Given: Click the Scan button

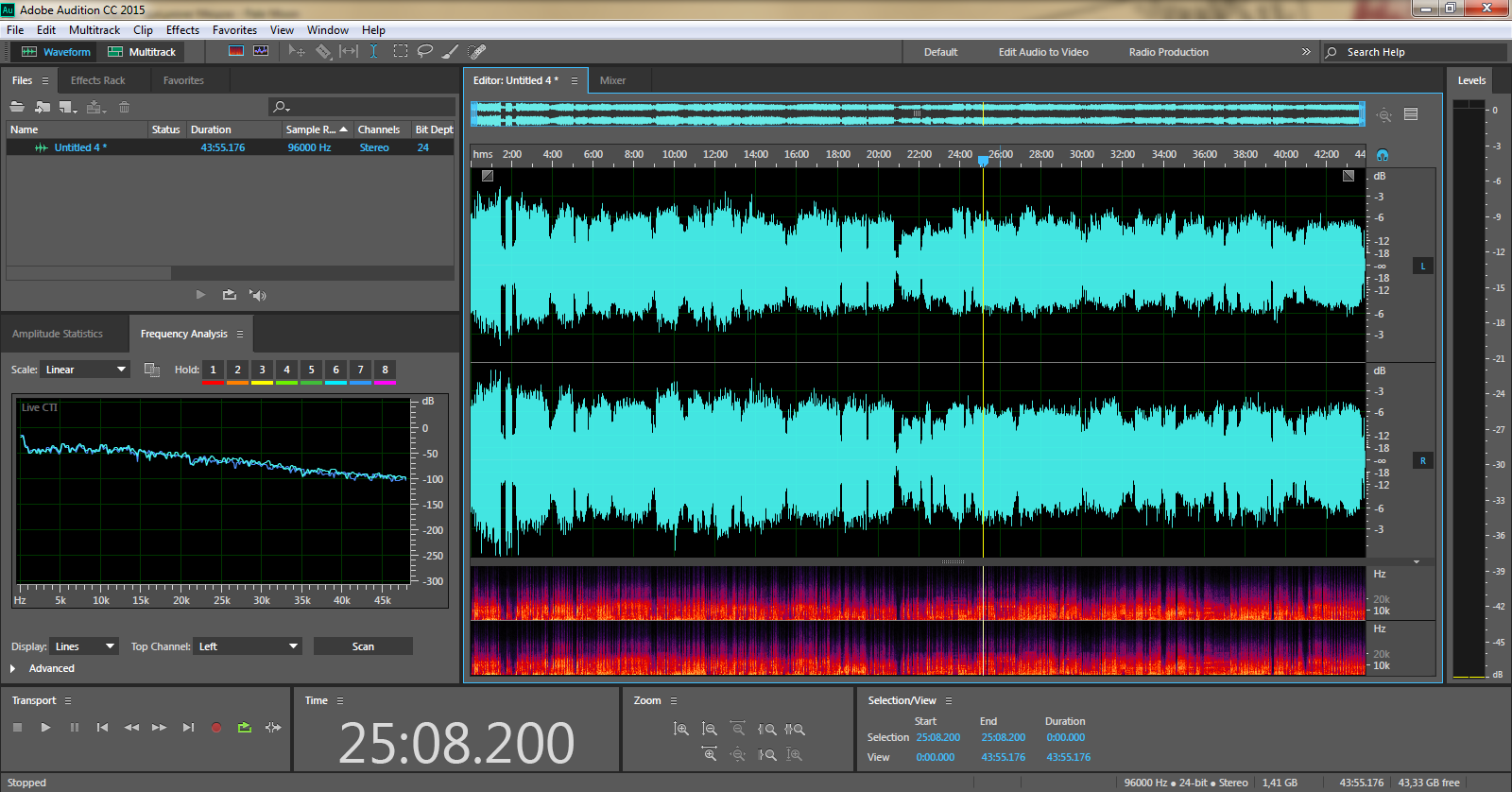Looking at the screenshot, I should tap(363, 646).
